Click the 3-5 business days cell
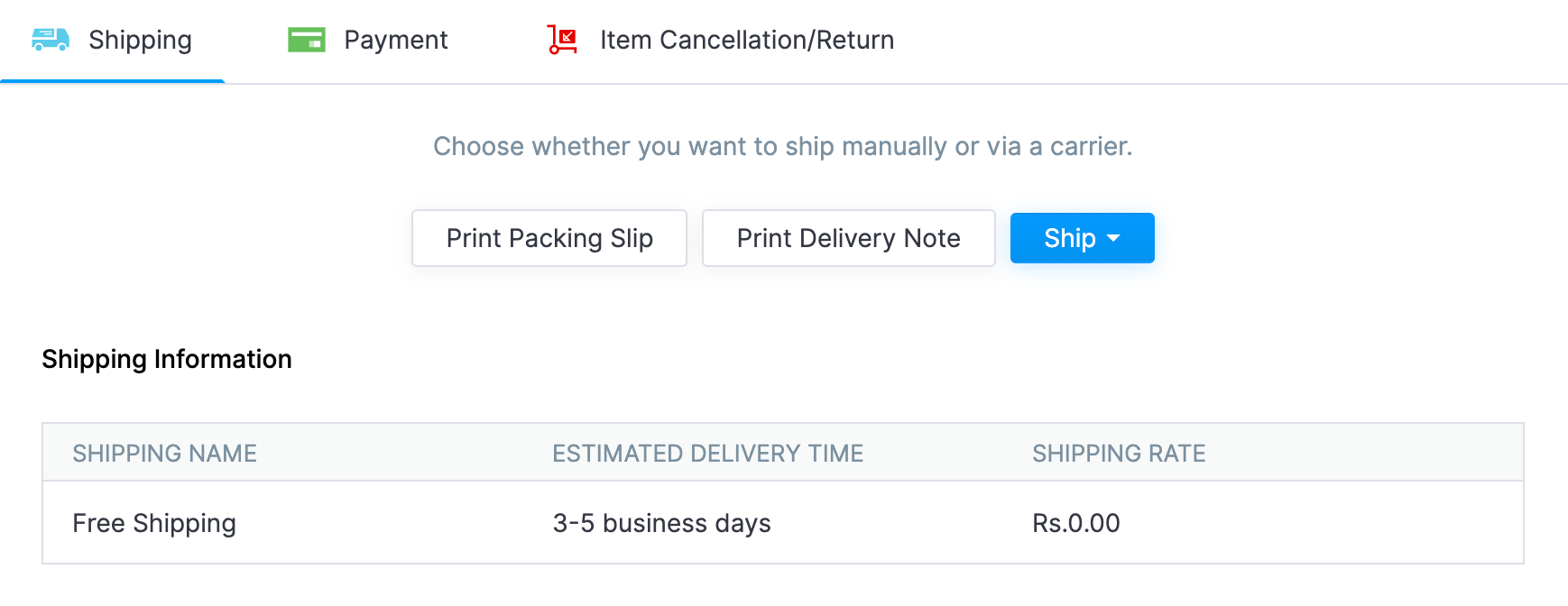The width and height of the screenshot is (1568, 606). pos(661,523)
